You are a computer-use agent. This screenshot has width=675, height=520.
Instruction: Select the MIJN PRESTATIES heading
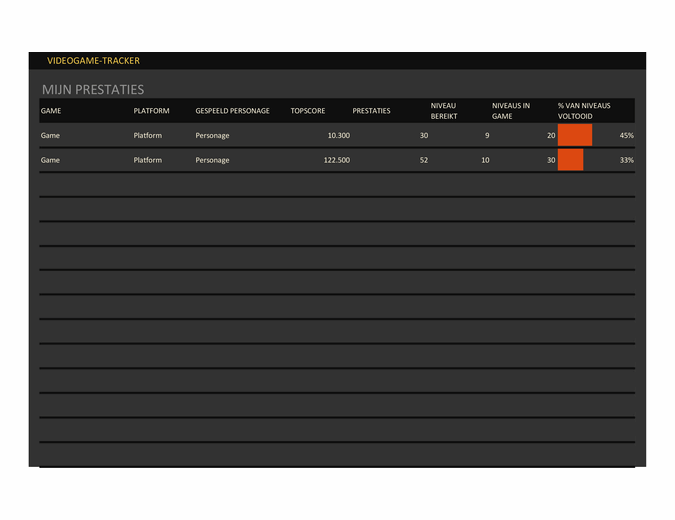(x=93, y=89)
